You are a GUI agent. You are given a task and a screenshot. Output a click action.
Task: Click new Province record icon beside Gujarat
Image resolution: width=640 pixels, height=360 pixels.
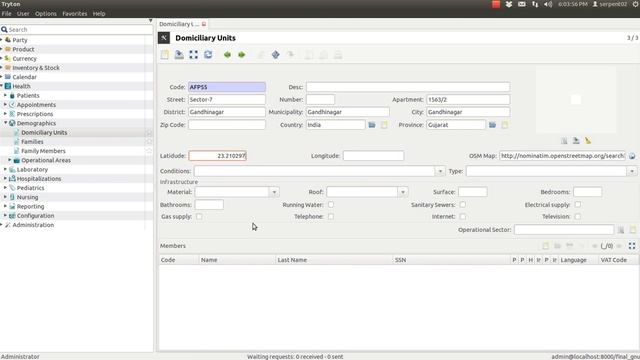pyautogui.click(x=505, y=125)
